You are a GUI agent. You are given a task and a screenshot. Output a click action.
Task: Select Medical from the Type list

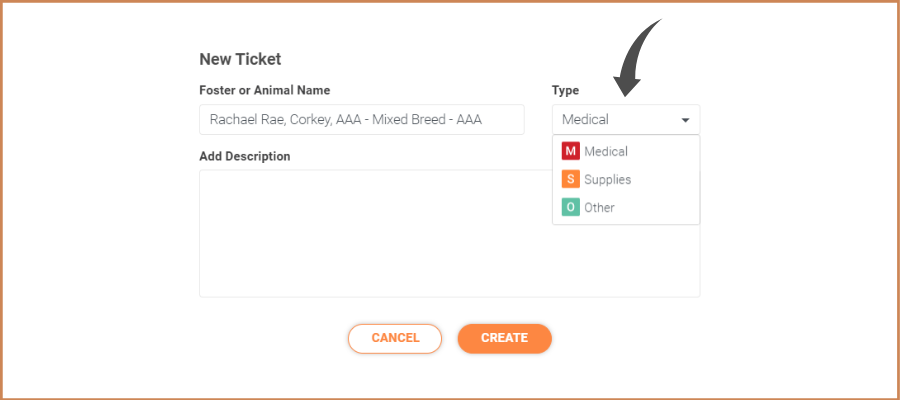(626, 152)
